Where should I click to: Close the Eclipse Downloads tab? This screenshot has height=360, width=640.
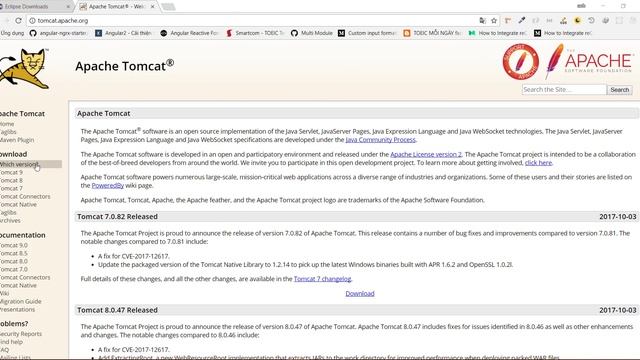point(68,7)
